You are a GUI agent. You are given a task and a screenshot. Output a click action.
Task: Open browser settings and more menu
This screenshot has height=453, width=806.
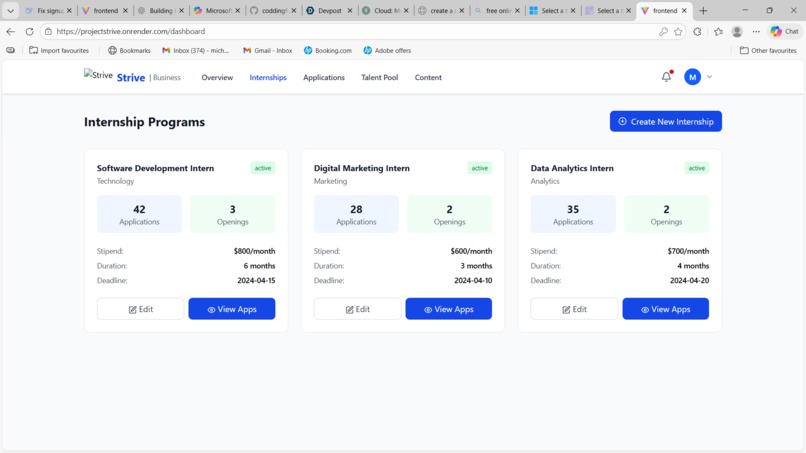point(756,31)
